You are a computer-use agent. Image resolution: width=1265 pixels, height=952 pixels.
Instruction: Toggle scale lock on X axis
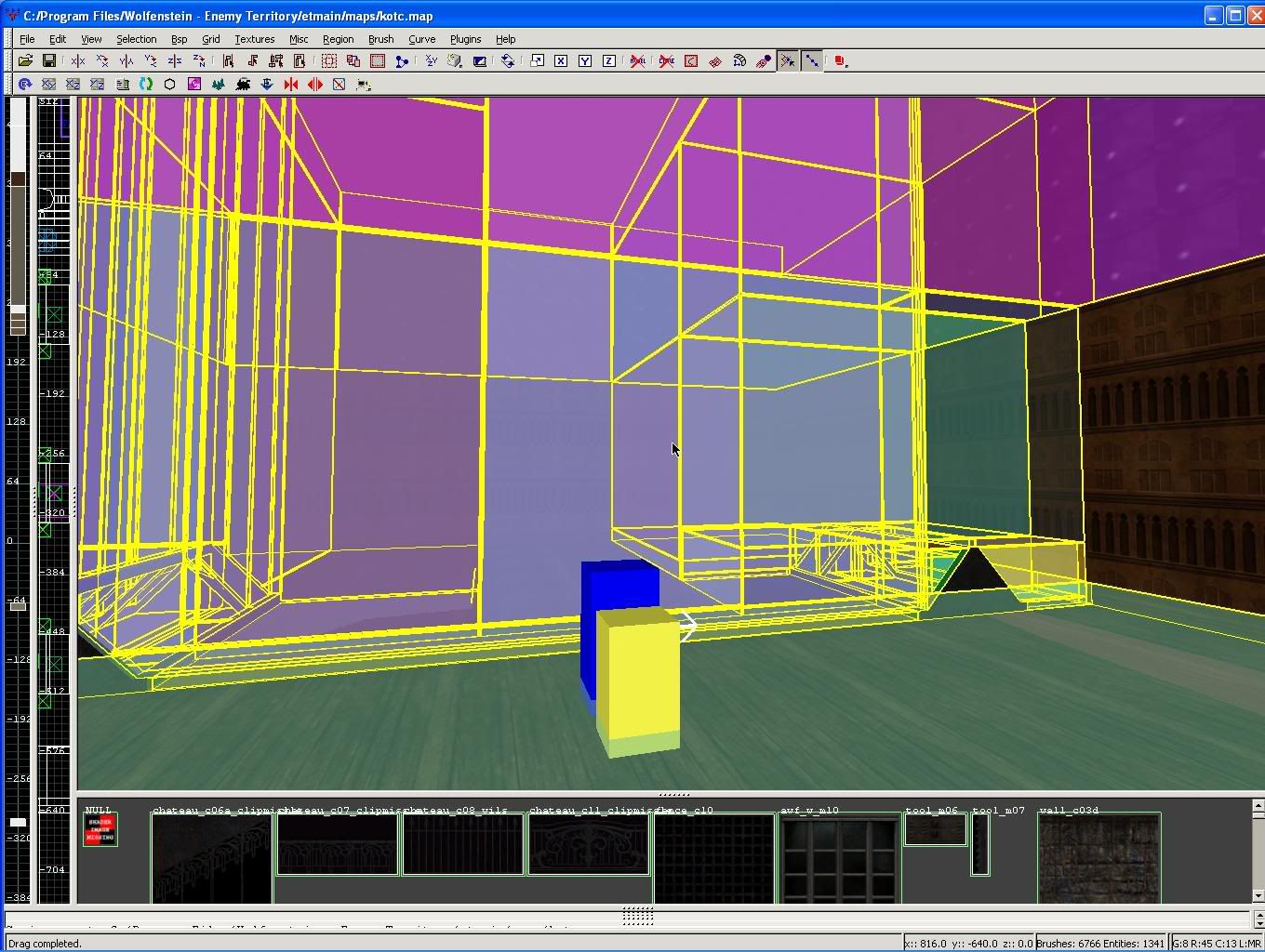pos(561,61)
